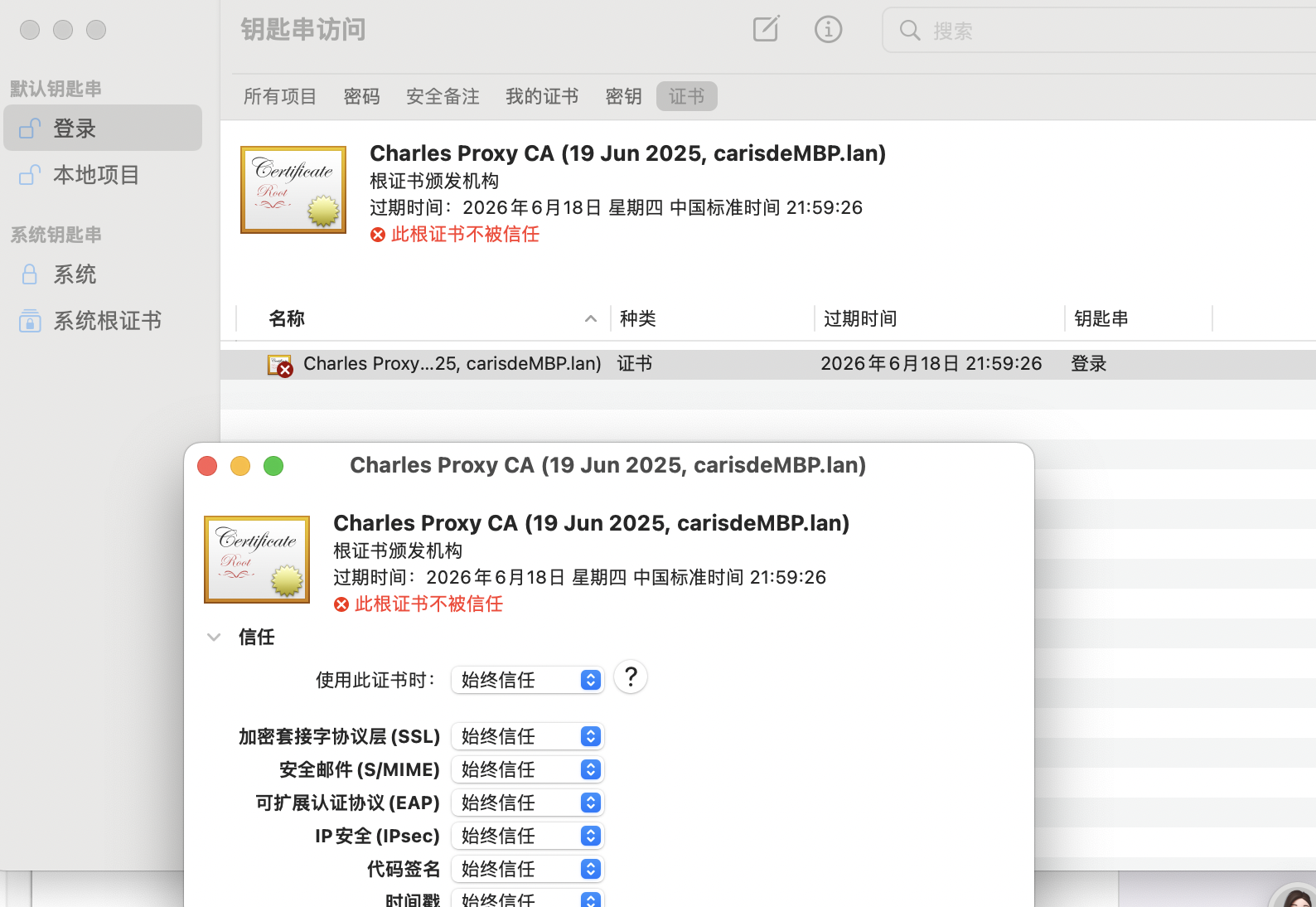Switch to the 密钥 tab
Image resolution: width=1316 pixels, height=907 pixels.
pos(624,96)
